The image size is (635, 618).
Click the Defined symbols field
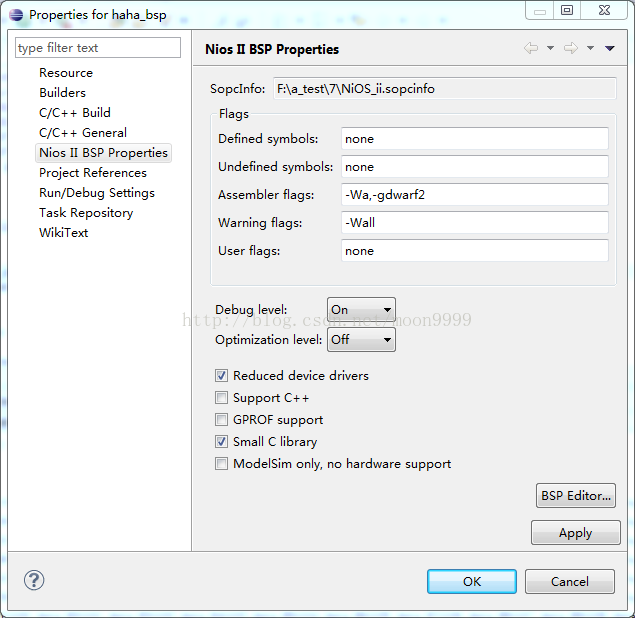475,139
